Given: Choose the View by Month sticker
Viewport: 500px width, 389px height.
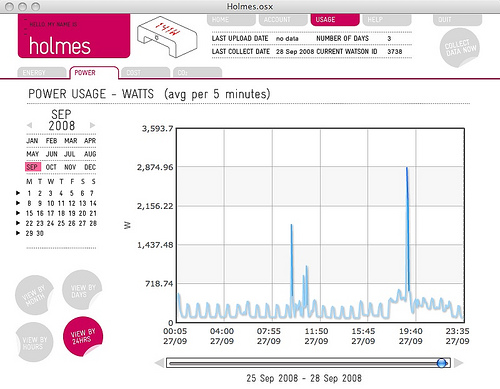Looking at the screenshot, I should 35,295.
